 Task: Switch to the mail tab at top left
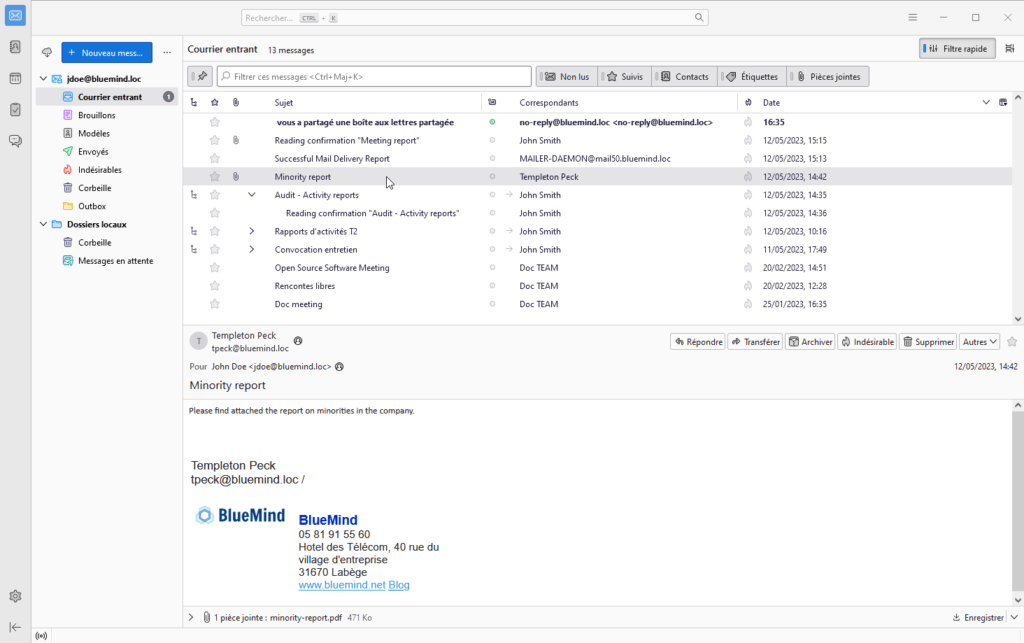point(15,16)
